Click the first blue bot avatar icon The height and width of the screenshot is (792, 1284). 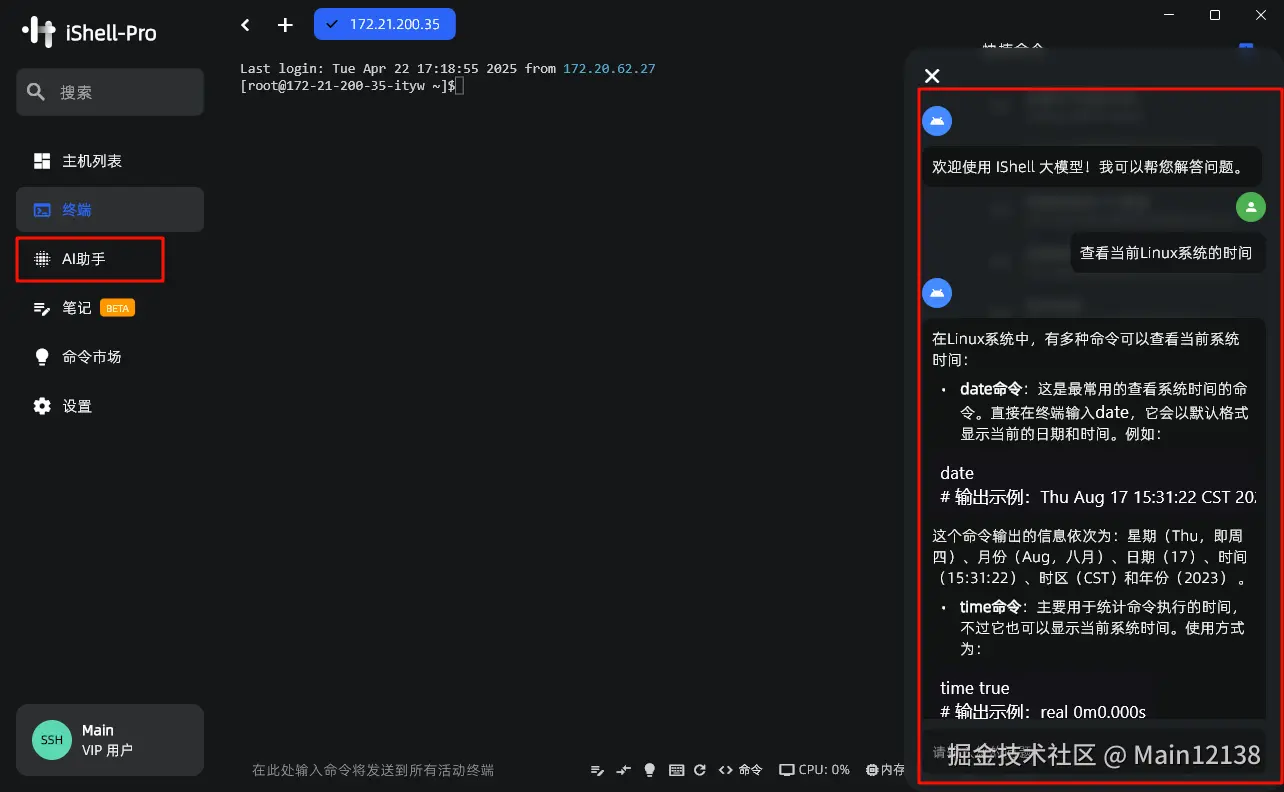point(937,121)
